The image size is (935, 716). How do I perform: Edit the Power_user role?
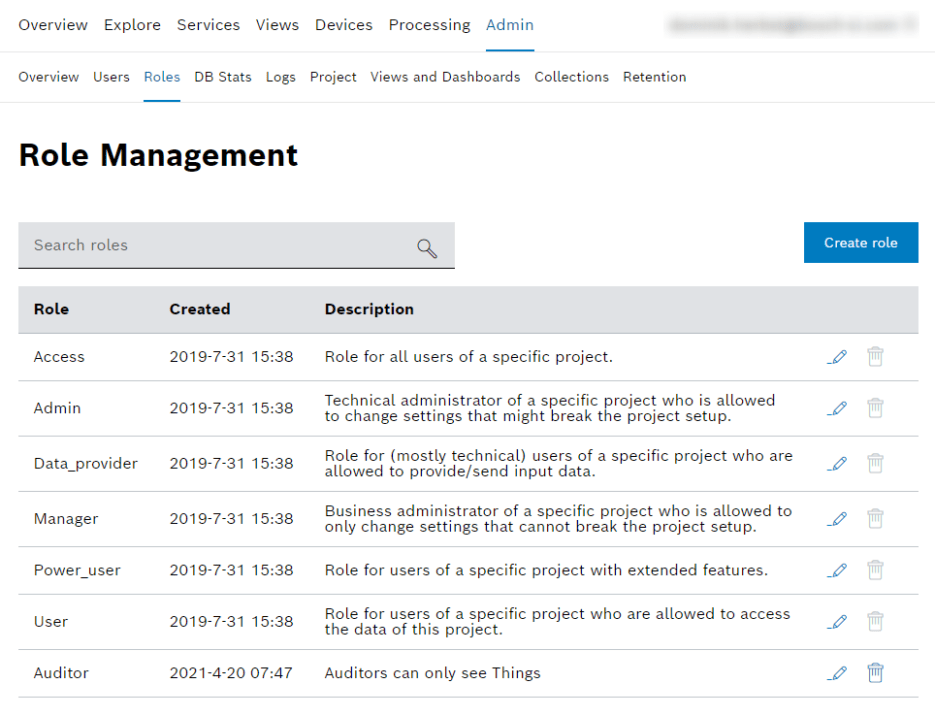(x=837, y=569)
